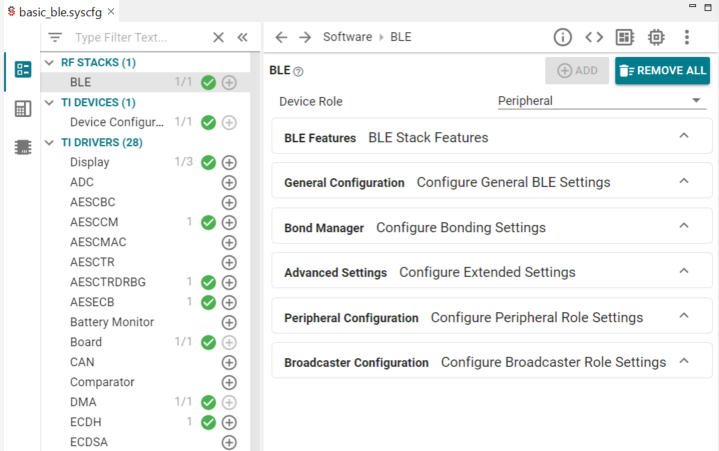
Task: Collapse the RF STACKS group
Action: [x=49, y=62]
